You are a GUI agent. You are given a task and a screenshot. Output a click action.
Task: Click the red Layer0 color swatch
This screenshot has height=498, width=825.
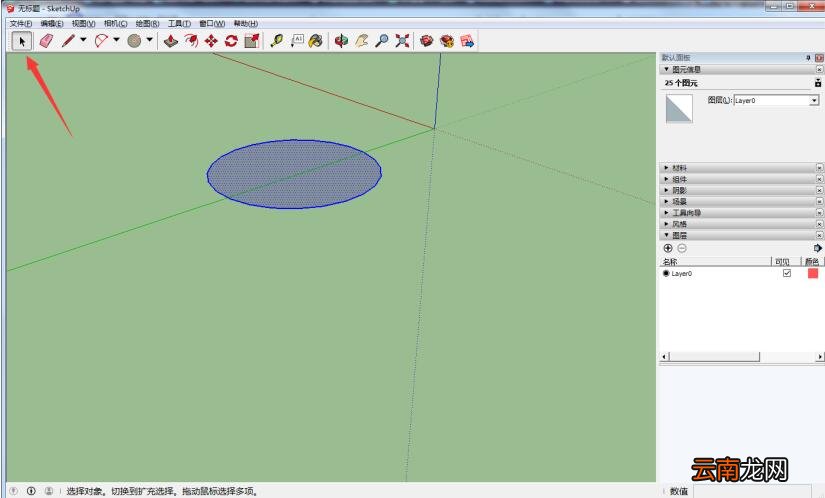click(813, 273)
